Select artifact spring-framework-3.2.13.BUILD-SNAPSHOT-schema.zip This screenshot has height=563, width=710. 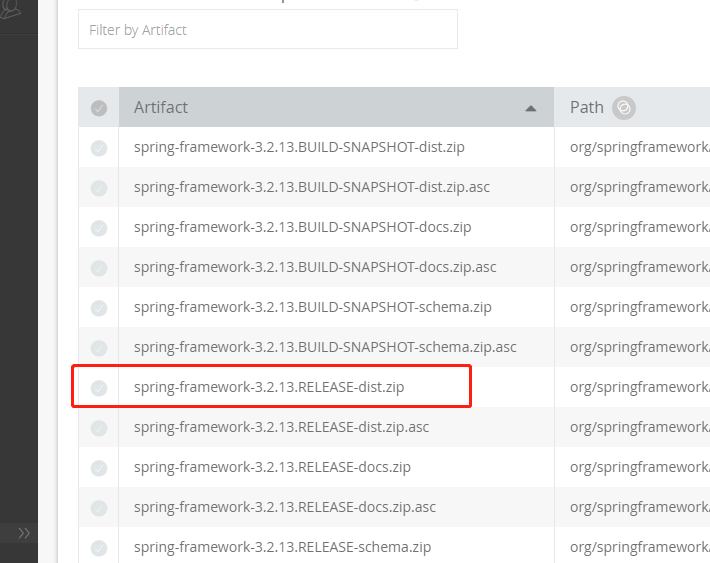pos(312,307)
